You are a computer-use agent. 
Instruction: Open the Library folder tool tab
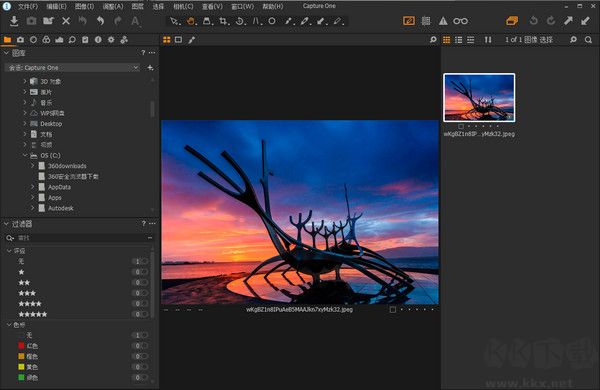coord(7,40)
